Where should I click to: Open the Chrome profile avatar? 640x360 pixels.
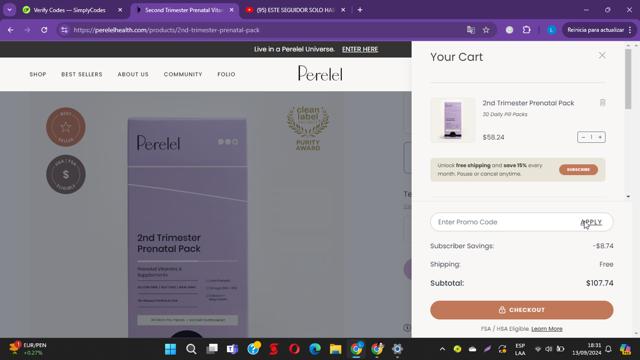[551, 30]
